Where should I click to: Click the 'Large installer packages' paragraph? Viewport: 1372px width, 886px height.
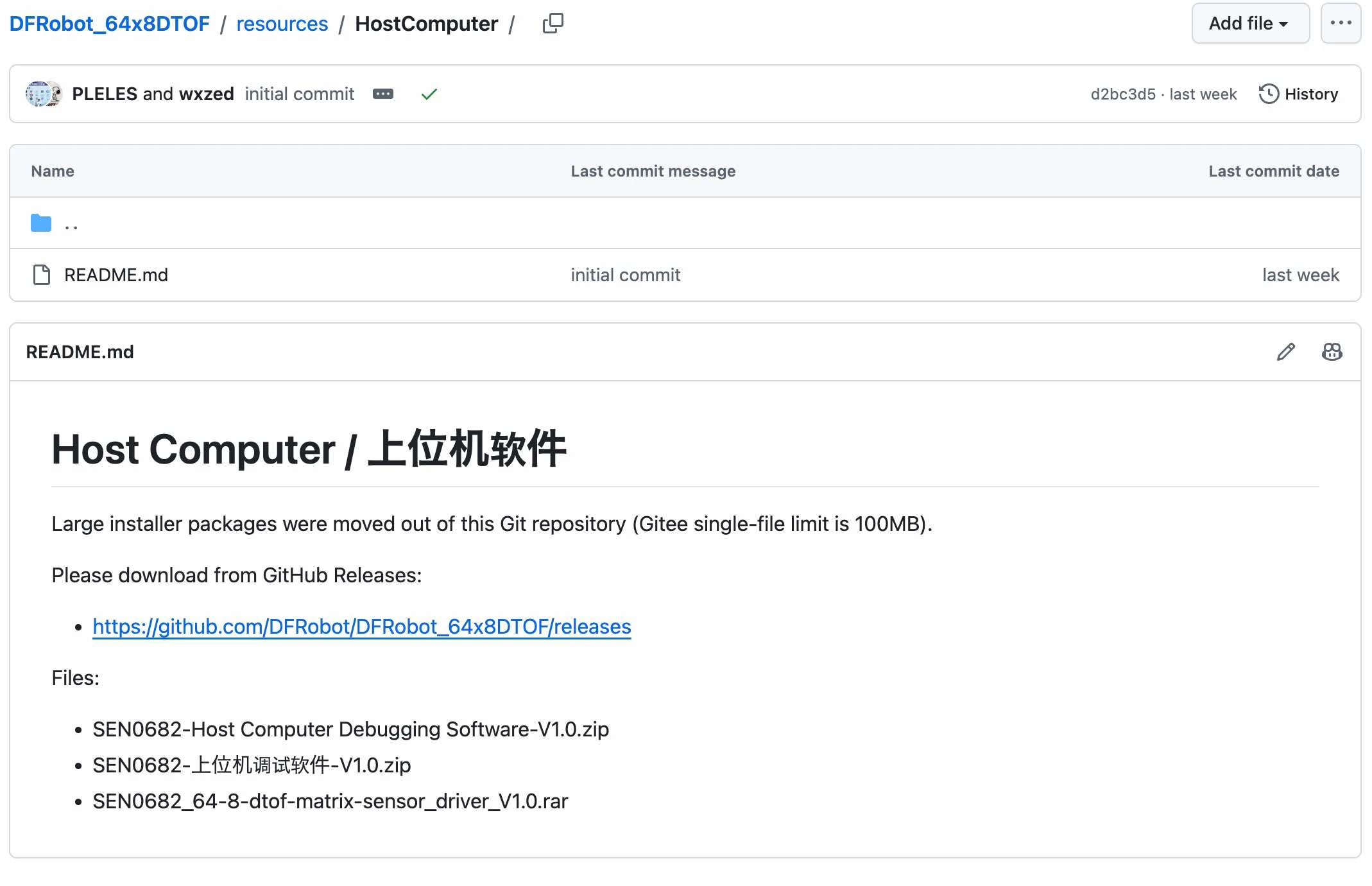[x=492, y=524]
